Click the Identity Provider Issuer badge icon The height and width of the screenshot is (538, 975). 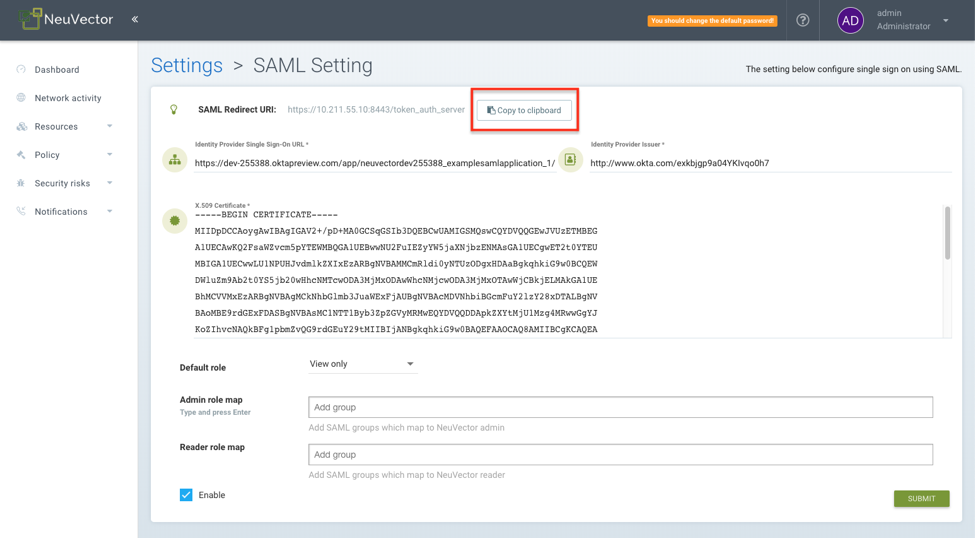pyautogui.click(x=570, y=160)
